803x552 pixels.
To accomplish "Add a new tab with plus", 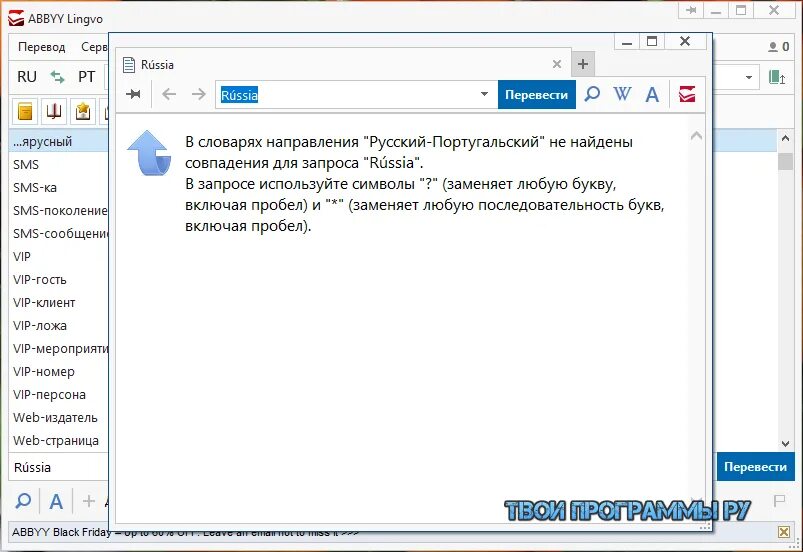I will tap(583, 64).
